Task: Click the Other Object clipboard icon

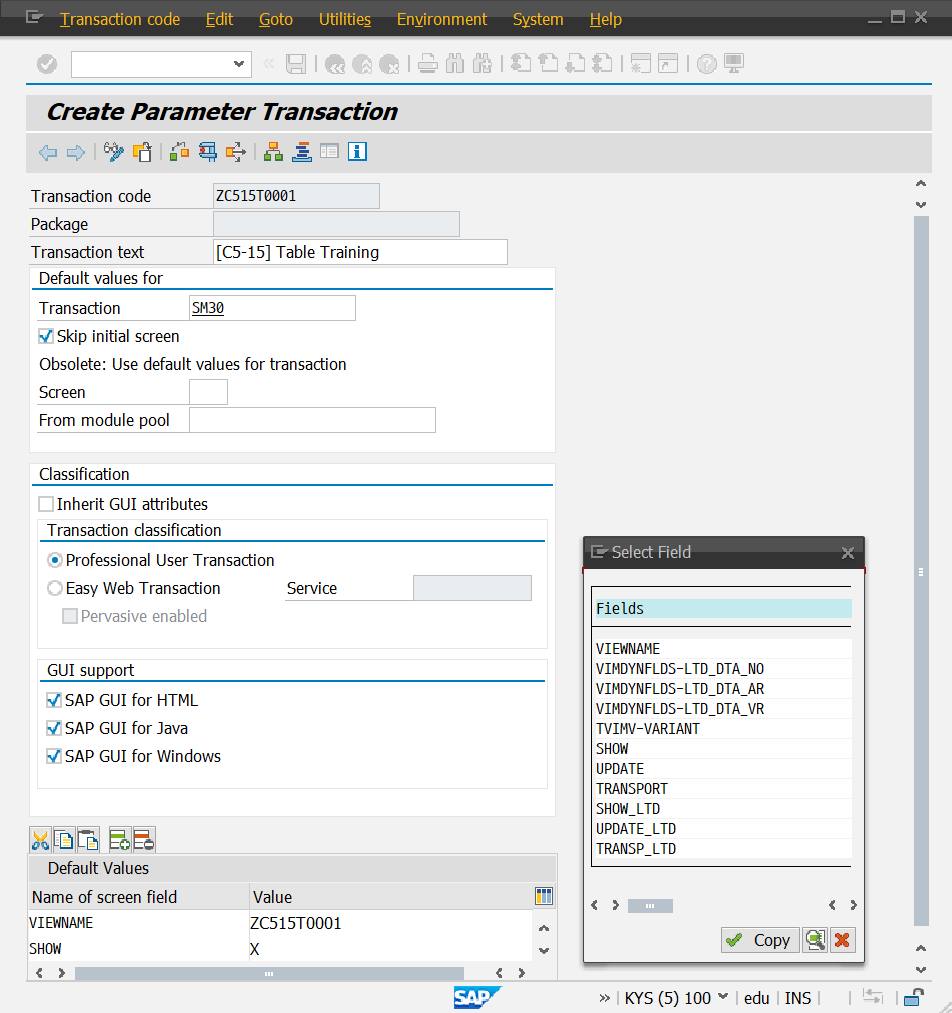Action: 142,152
